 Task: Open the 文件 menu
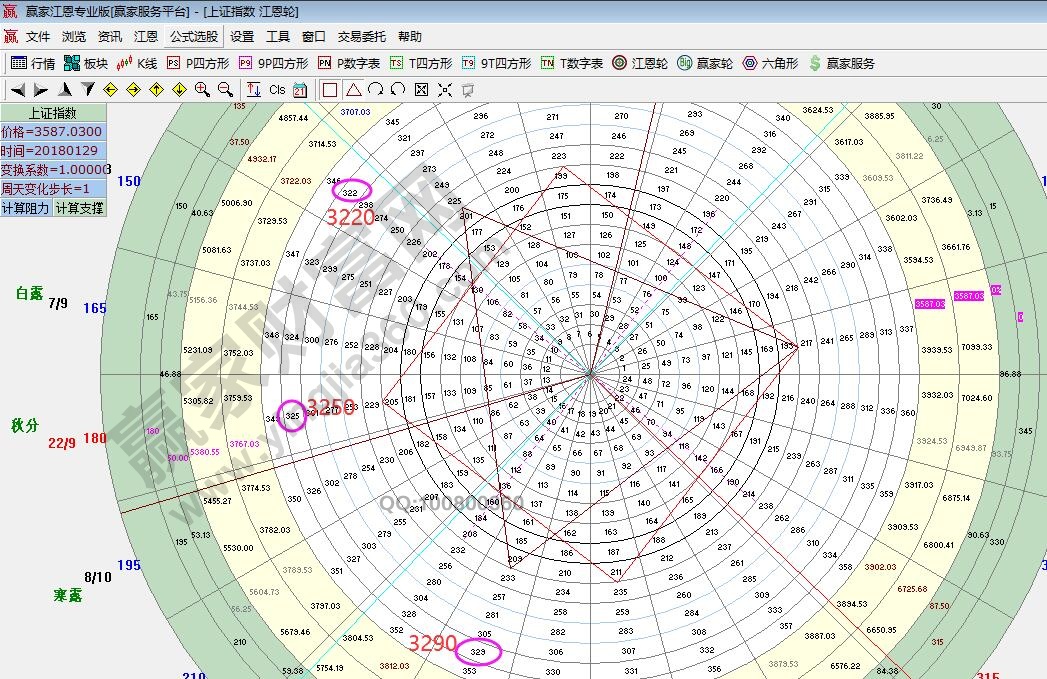tap(38, 37)
